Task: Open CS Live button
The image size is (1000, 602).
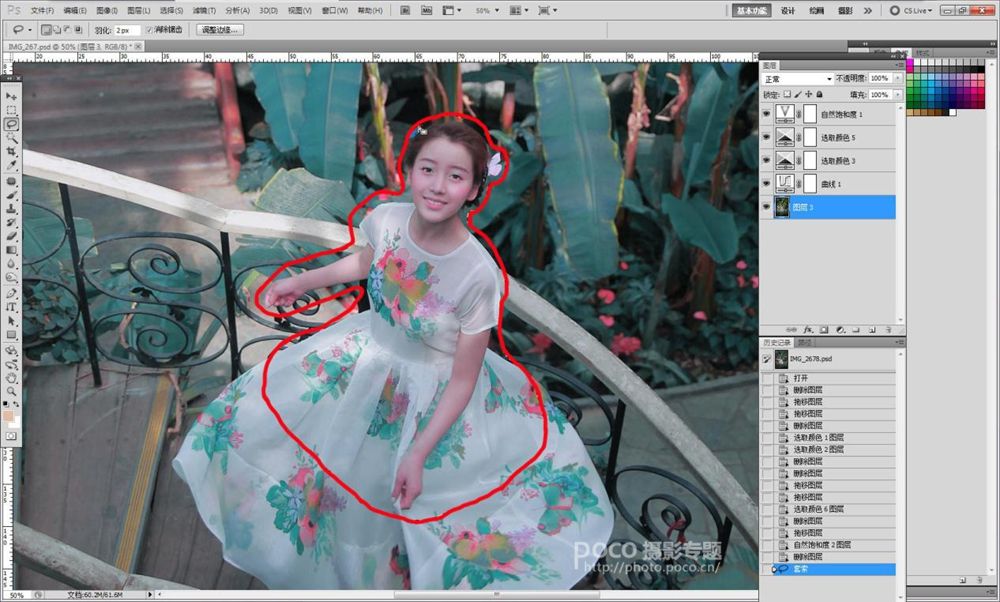Action: click(911, 10)
